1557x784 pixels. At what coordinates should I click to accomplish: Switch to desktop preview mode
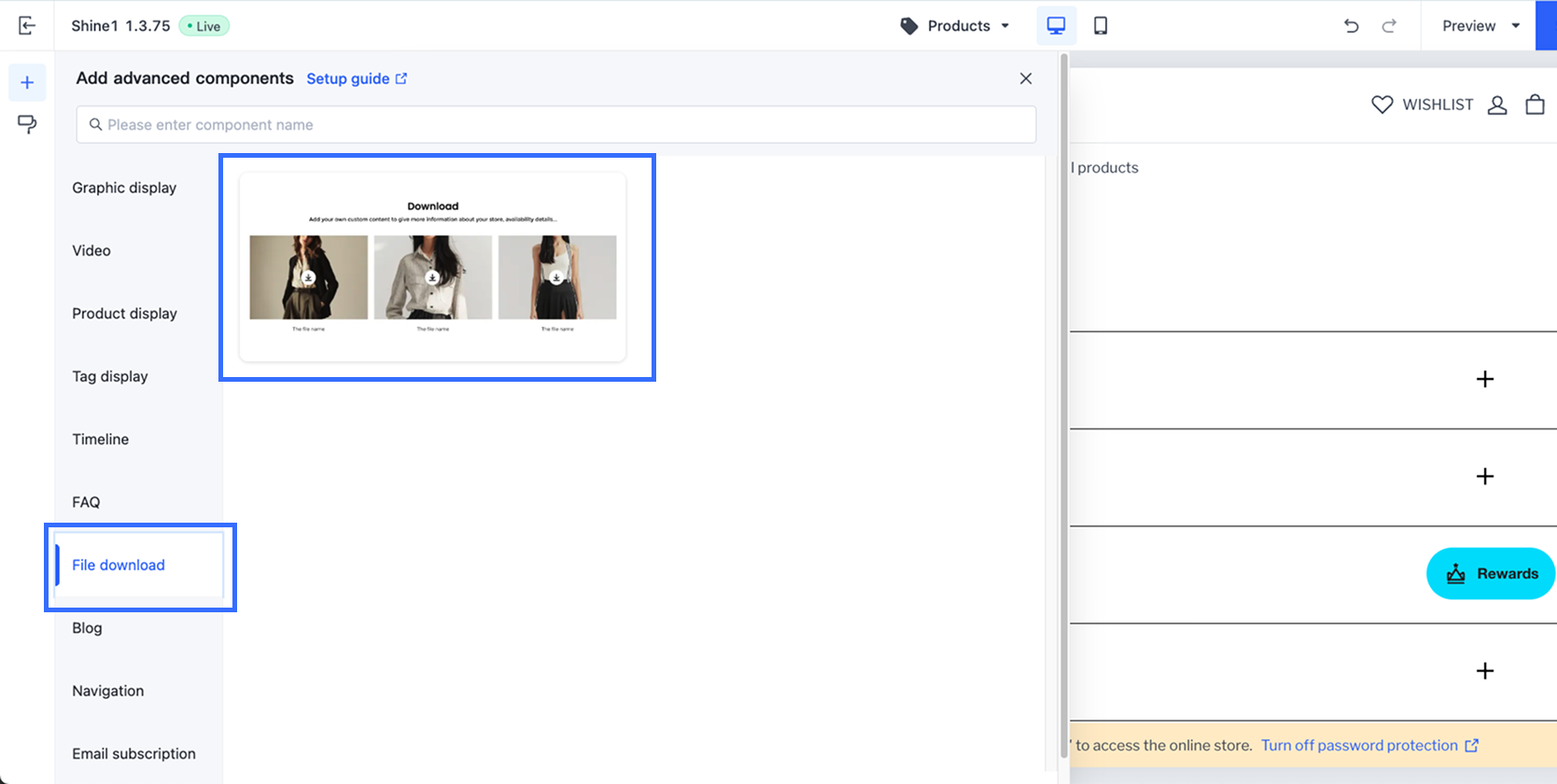click(1056, 26)
